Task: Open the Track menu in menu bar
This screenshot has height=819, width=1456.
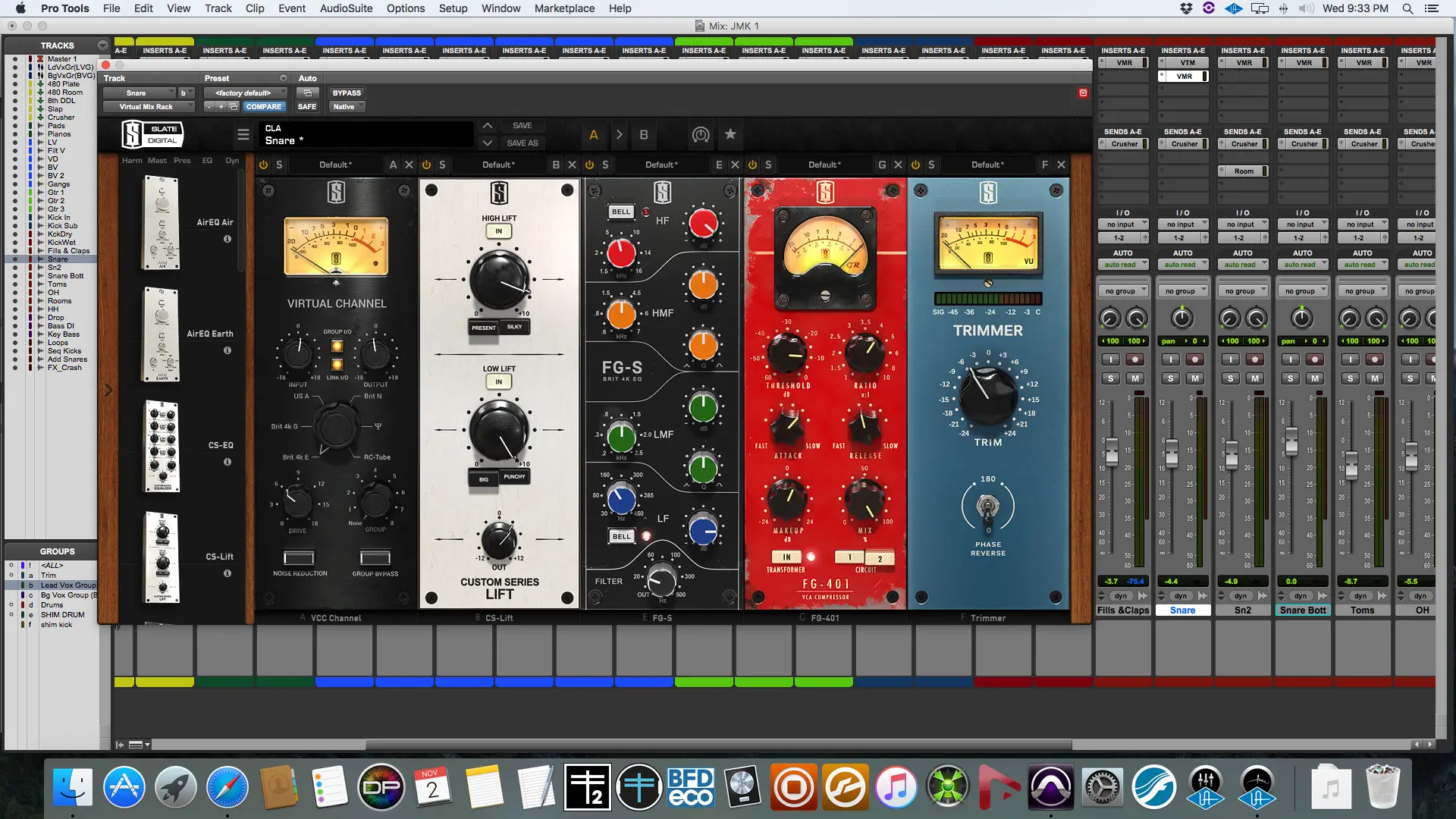Action: coord(218,8)
